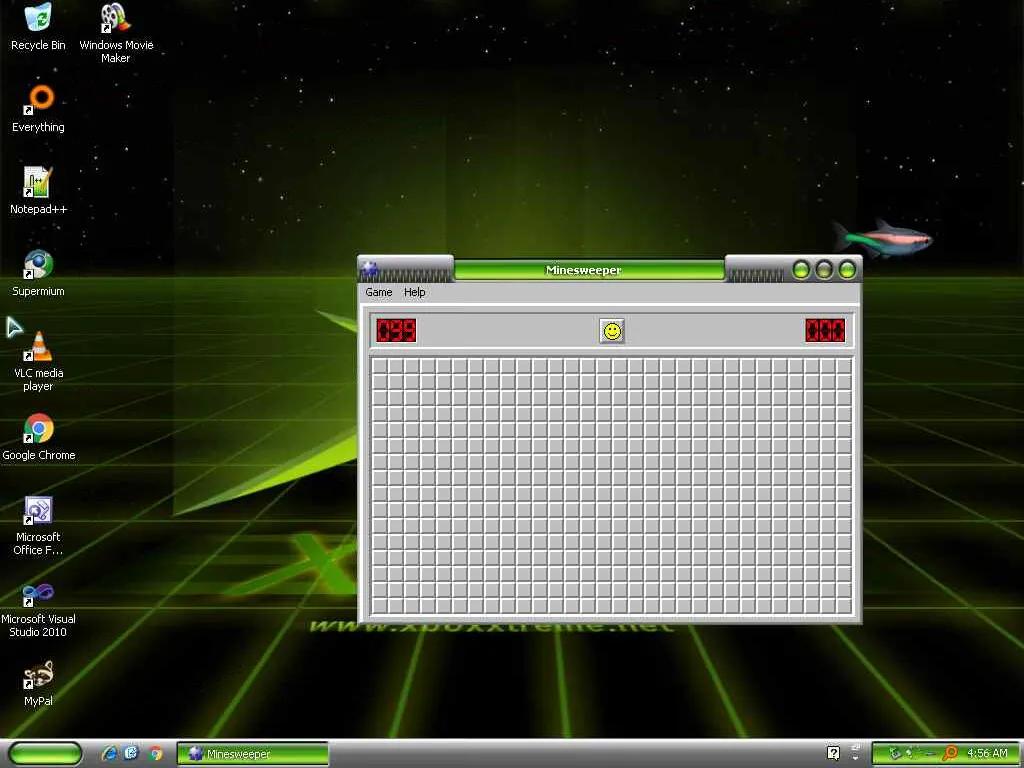The height and width of the screenshot is (768, 1024).
Task: Click the Supermium browser shortcut
Action: (x=39, y=272)
